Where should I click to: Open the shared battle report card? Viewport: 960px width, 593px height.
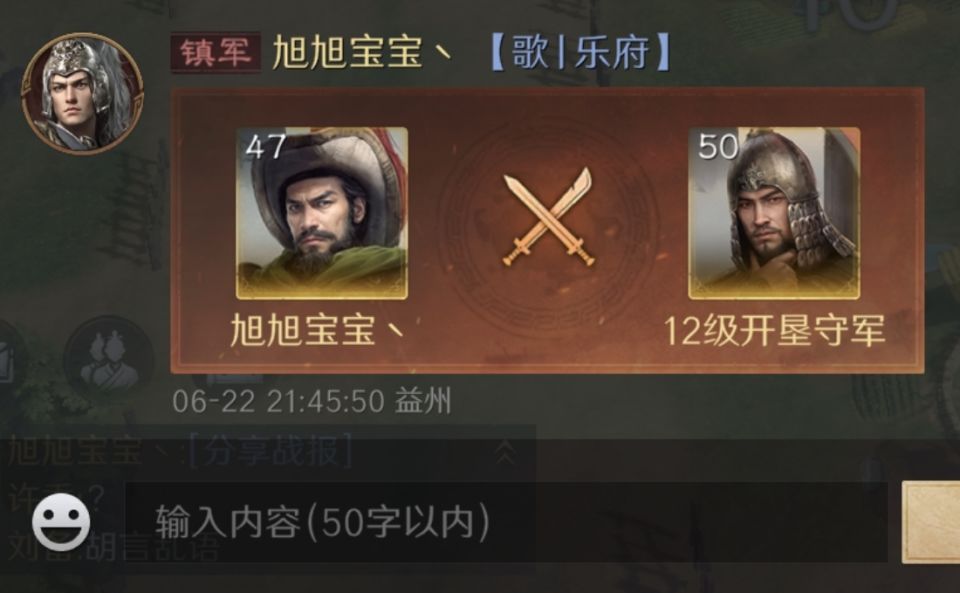(547, 230)
